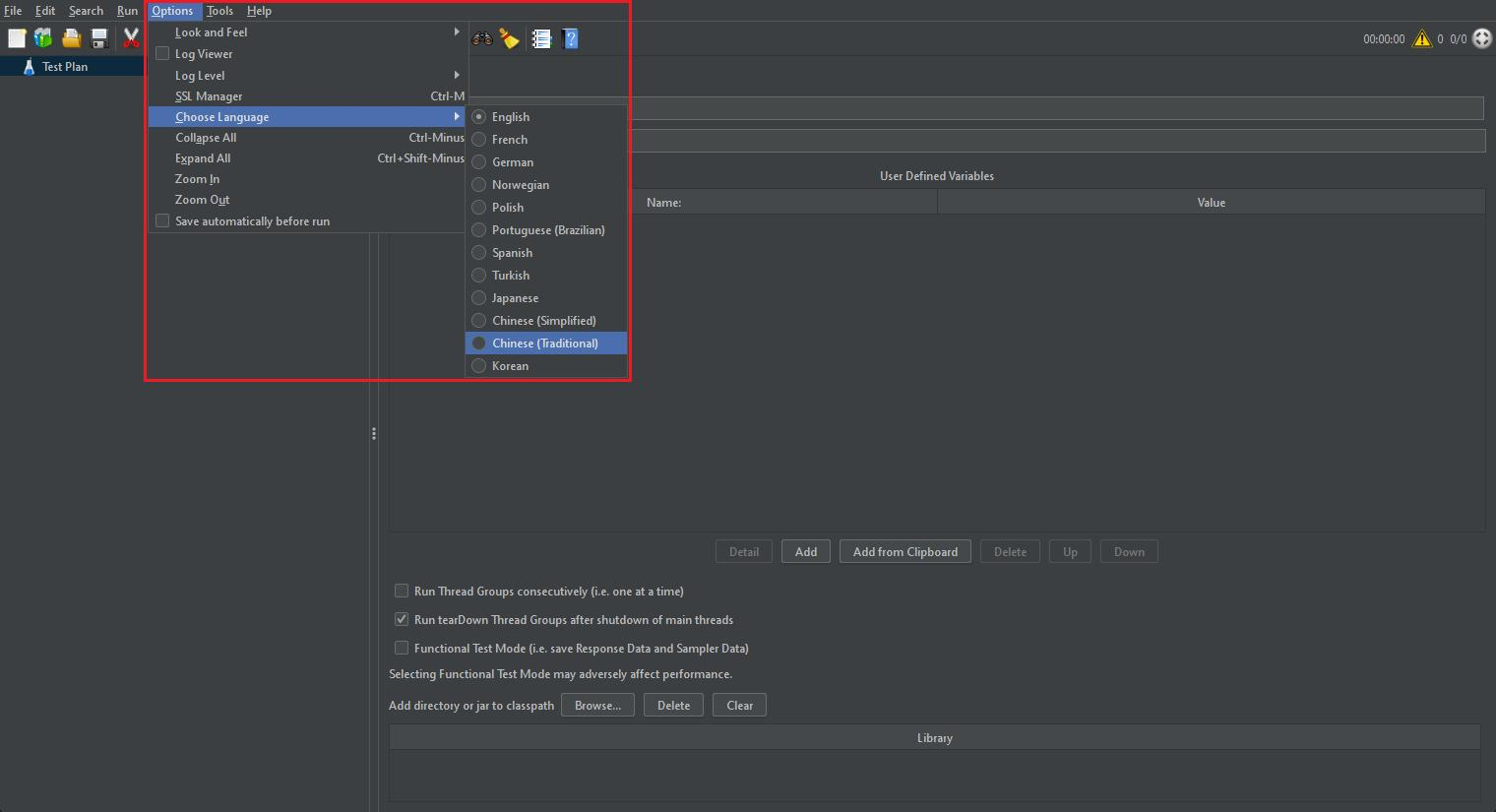Check Run Thread Groups consecutively
The width and height of the screenshot is (1496, 812).
click(402, 591)
